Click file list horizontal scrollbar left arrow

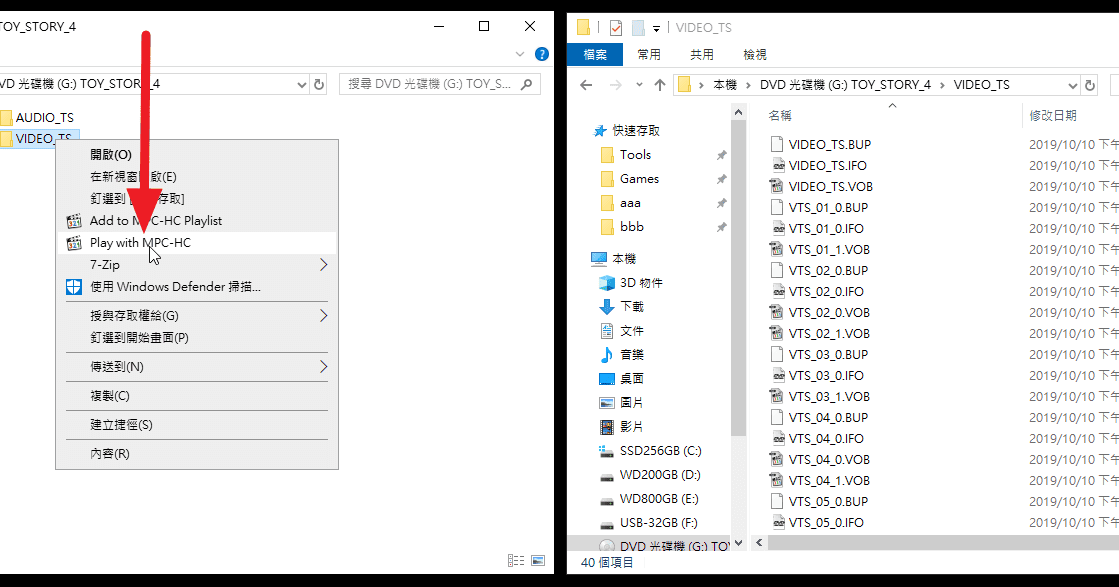coord(759,543)
